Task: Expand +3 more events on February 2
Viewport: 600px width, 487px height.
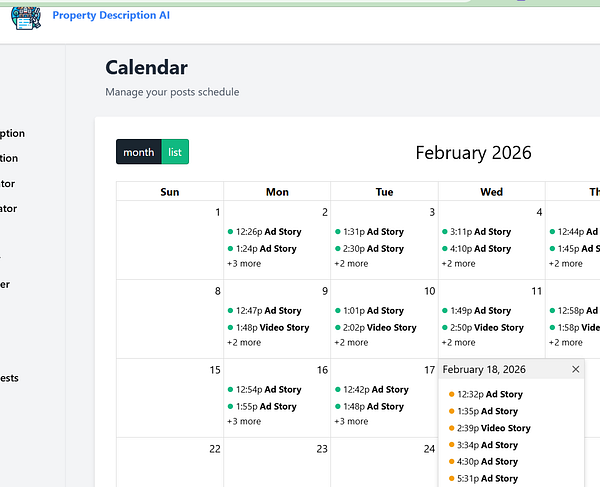Action: [244, 264]
